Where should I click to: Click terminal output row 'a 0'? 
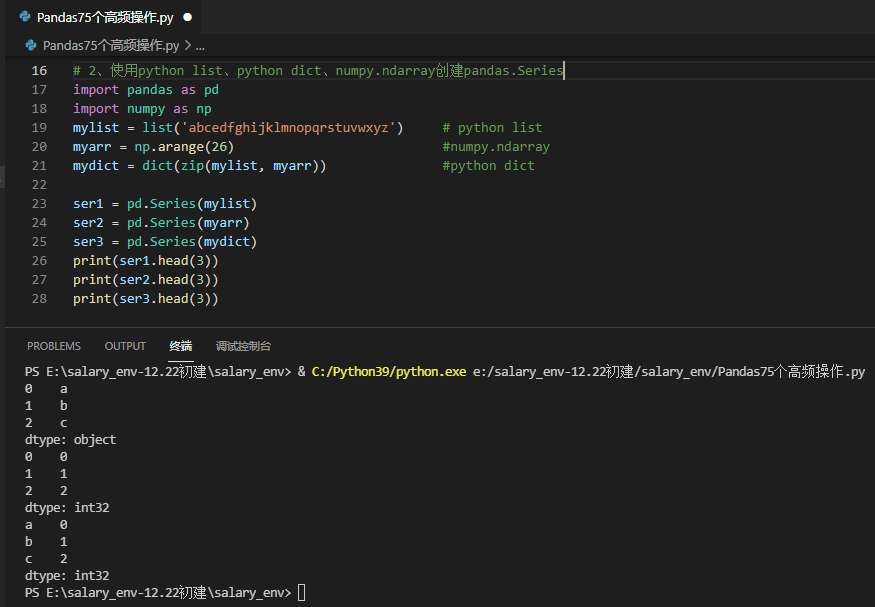click(46, 525)
